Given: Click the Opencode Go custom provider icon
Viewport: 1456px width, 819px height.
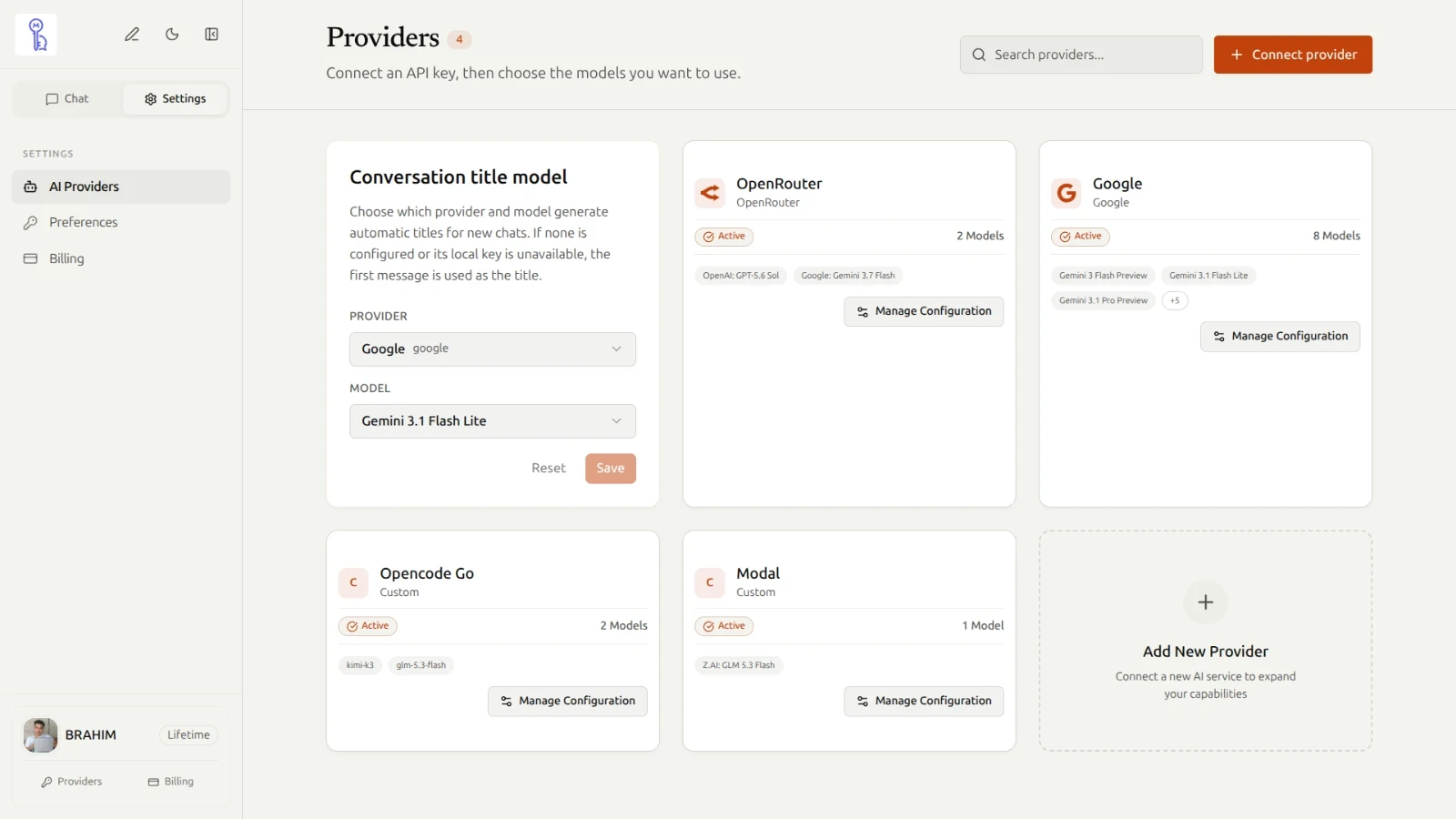Looking at the screenshot, I should tap(353, 582).
